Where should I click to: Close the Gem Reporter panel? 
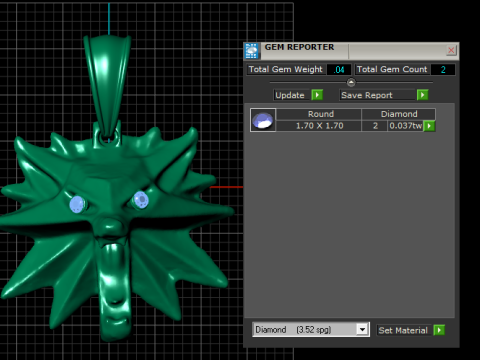[x=451, y=50]
